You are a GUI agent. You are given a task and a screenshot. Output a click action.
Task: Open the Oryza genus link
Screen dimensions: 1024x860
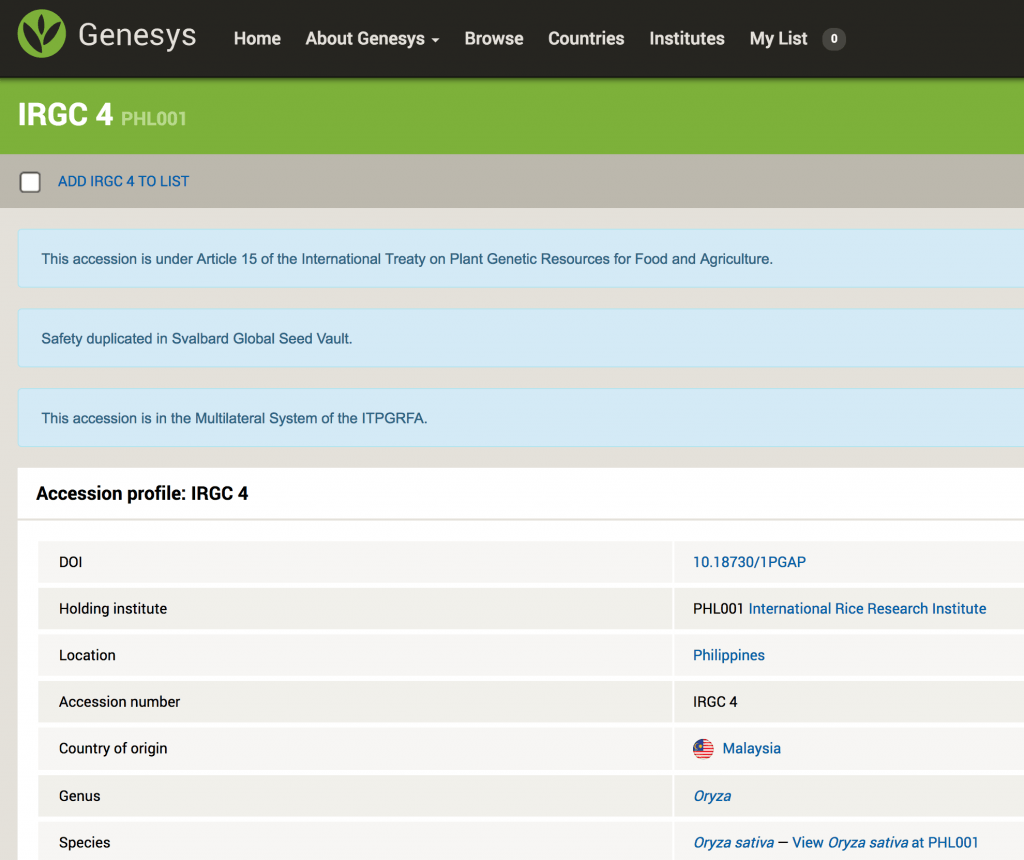coord(712,796)
